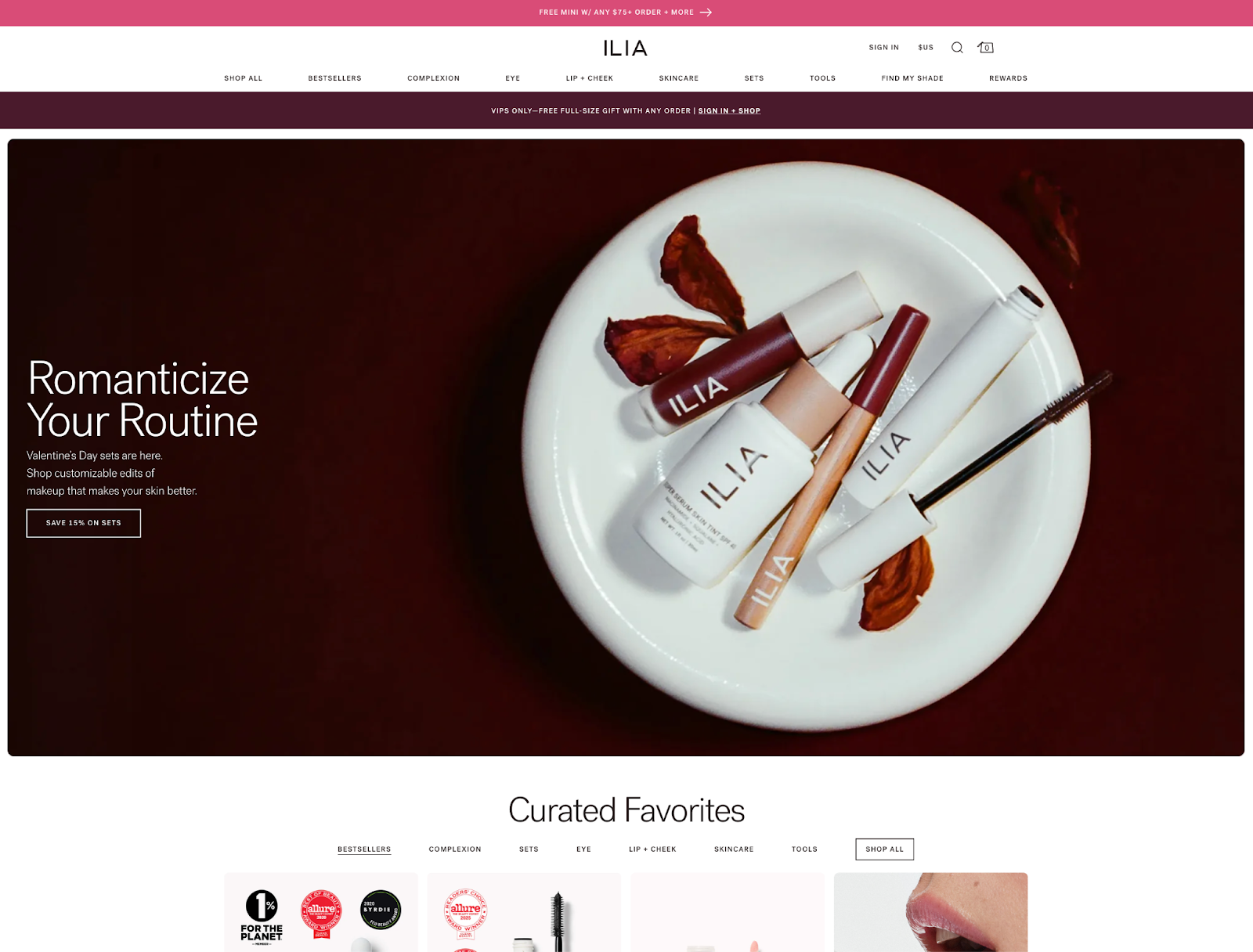
Task: Open the Lip + Cheek top menu
Action: (589, 78)
